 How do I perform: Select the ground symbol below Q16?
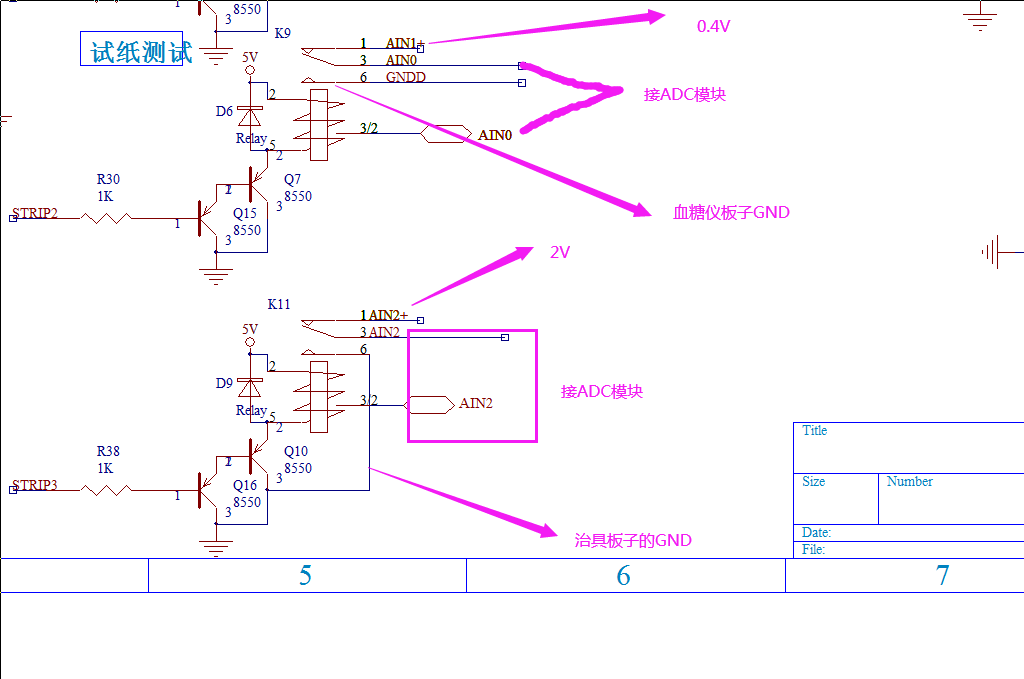[x=216, y=547]
